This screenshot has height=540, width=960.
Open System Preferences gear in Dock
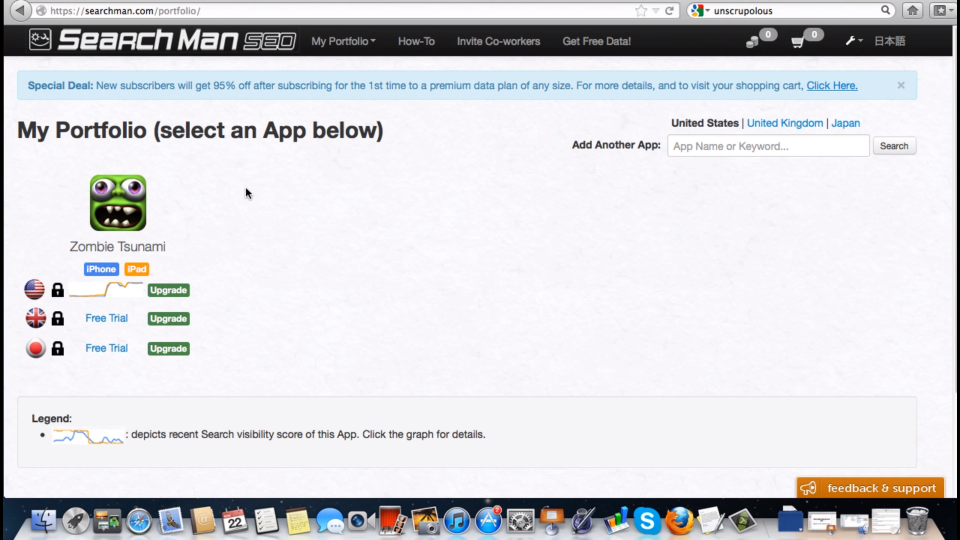click(x=520, y=521)
